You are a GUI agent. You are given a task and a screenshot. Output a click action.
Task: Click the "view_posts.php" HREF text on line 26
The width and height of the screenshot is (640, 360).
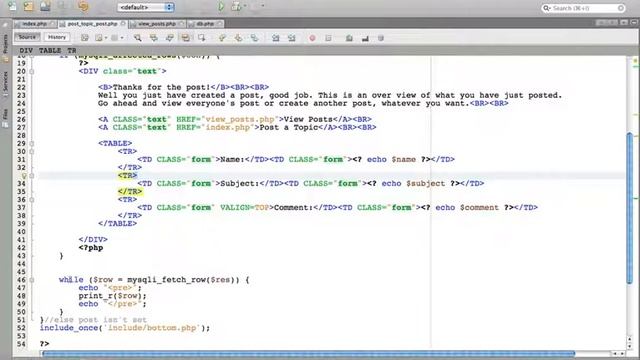point(240,119)
